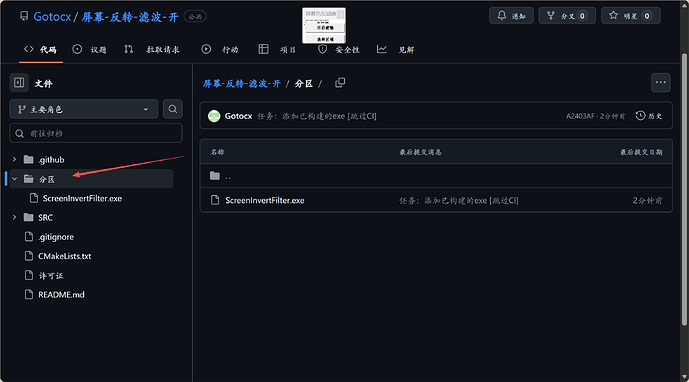The width and height of the screenshot is (689, 382).
Task: Click the 2分钟前 date in file row
Action: click(x=647, y=200)
